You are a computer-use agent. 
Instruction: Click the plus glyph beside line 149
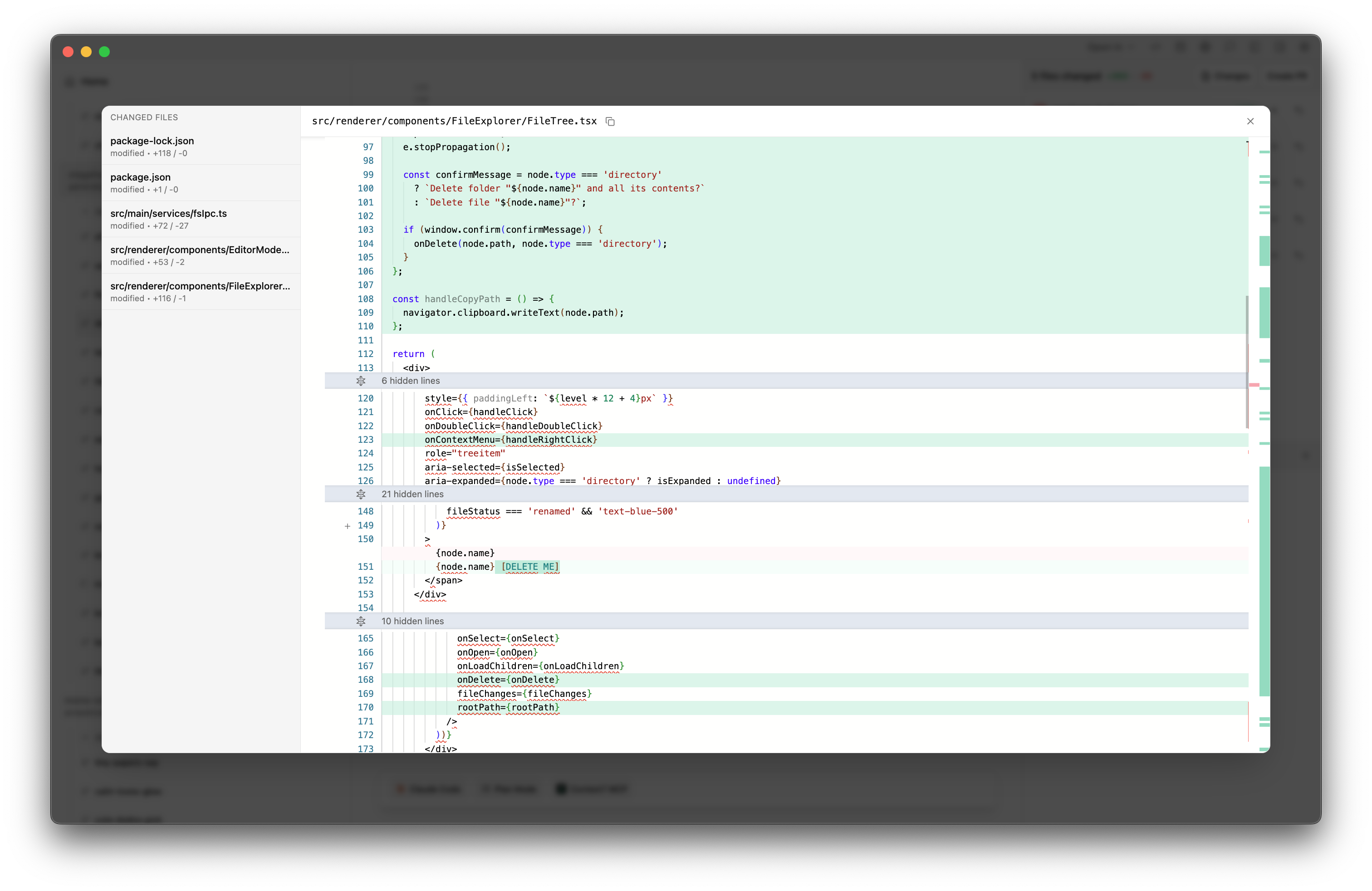(x=348, y=526)
